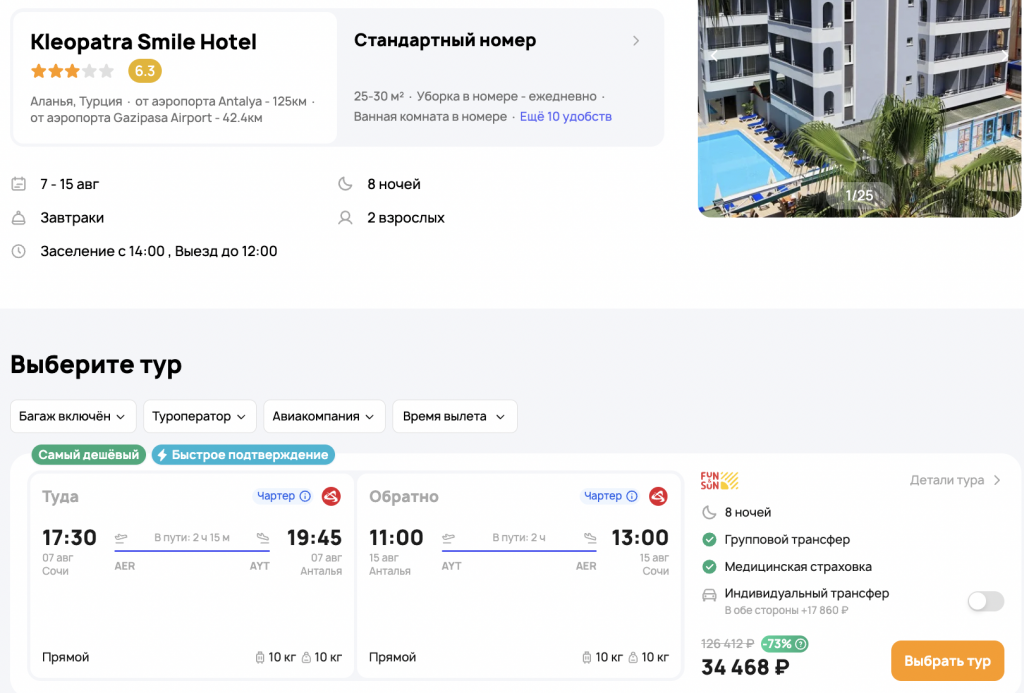Expand room options via Стандартный номер chevron
Screen dimensions: 1024x693
tap(636, 41)
